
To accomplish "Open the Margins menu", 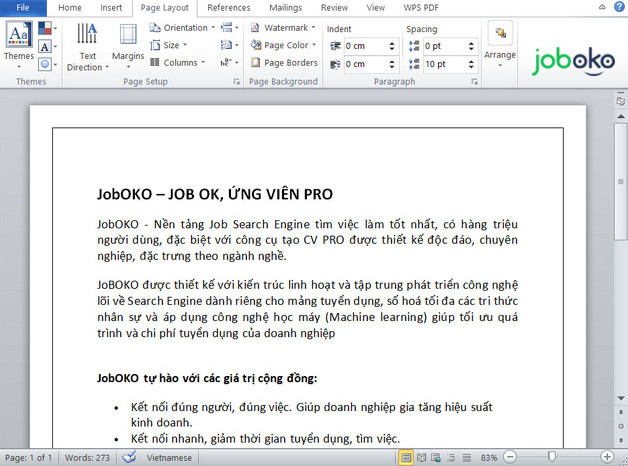I will pyautogui.click(x=128, y=46).
